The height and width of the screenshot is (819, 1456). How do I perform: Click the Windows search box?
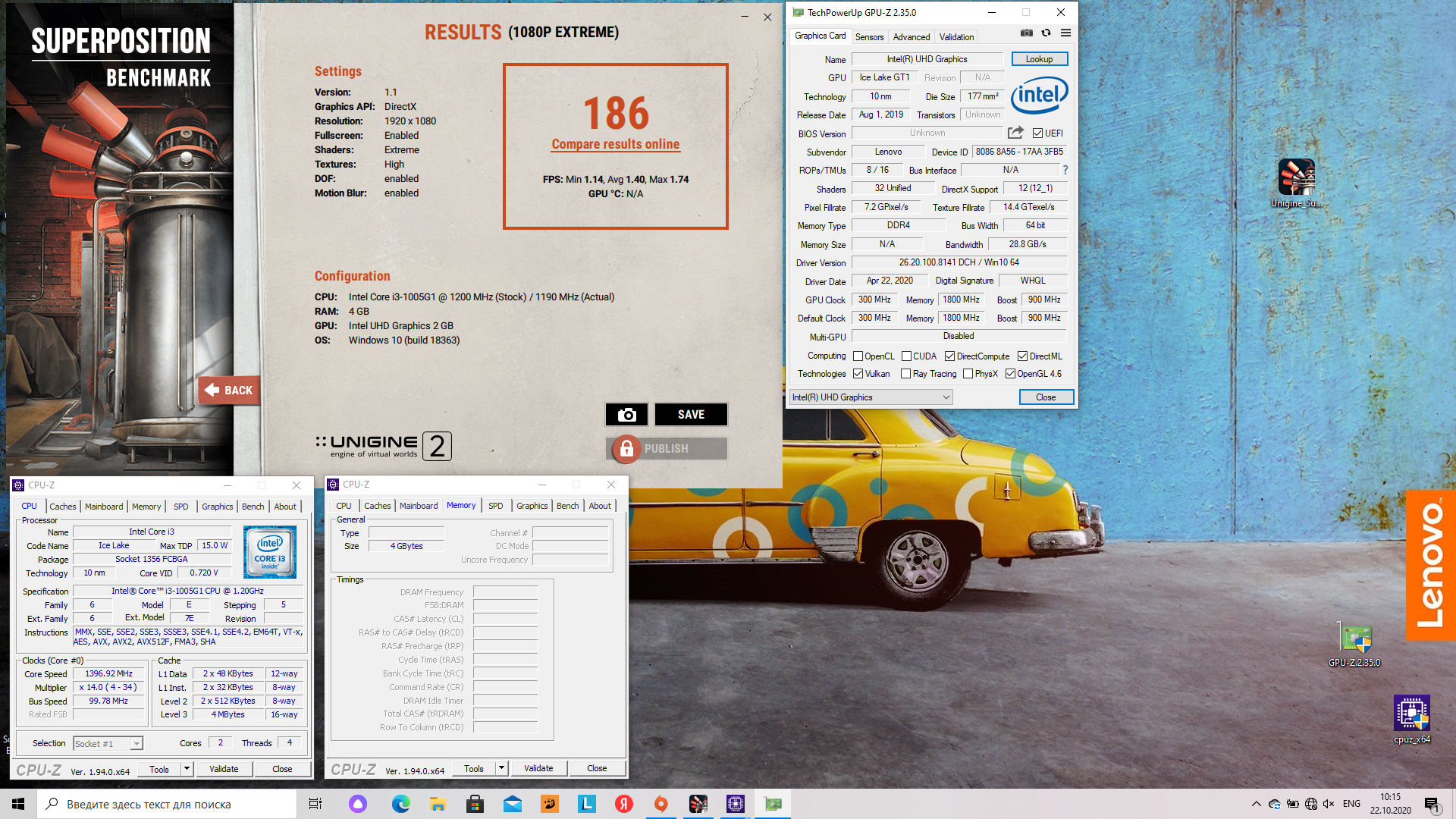pos(167,804)
